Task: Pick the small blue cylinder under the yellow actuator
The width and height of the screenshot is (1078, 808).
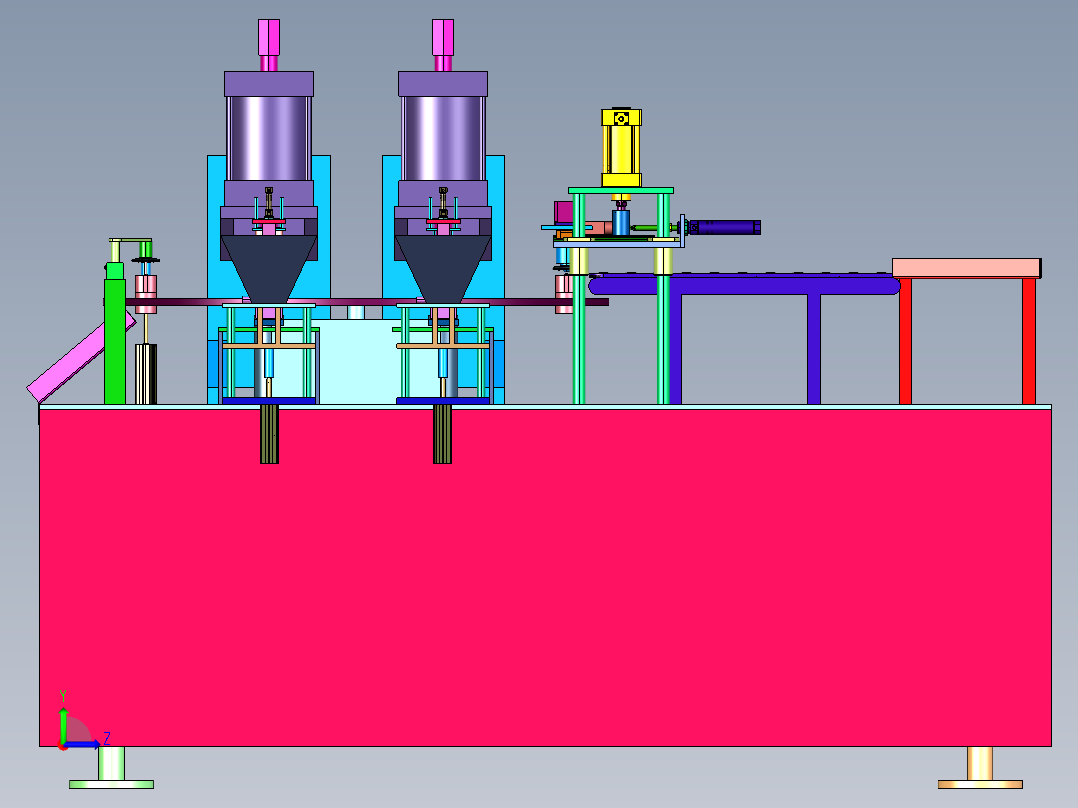Action: coord(621,223)
